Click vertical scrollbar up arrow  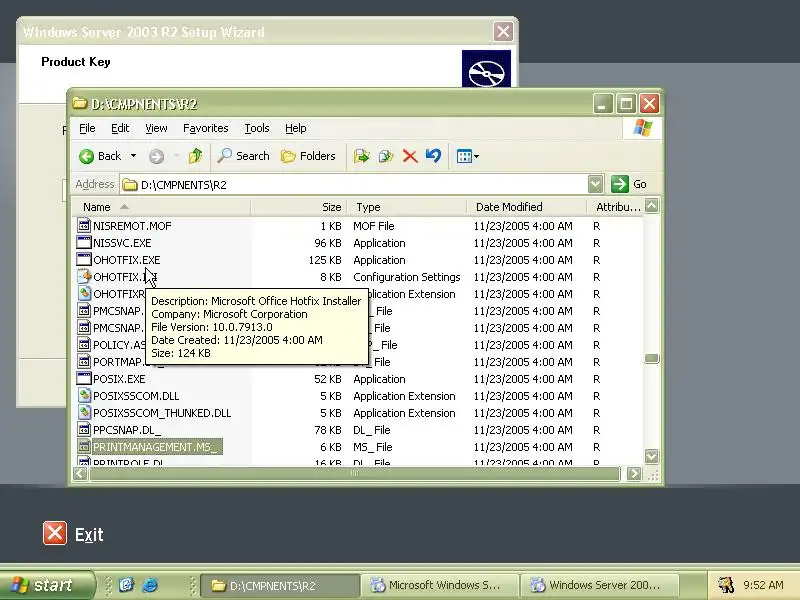pyautogui.click(x=652, y=206)
